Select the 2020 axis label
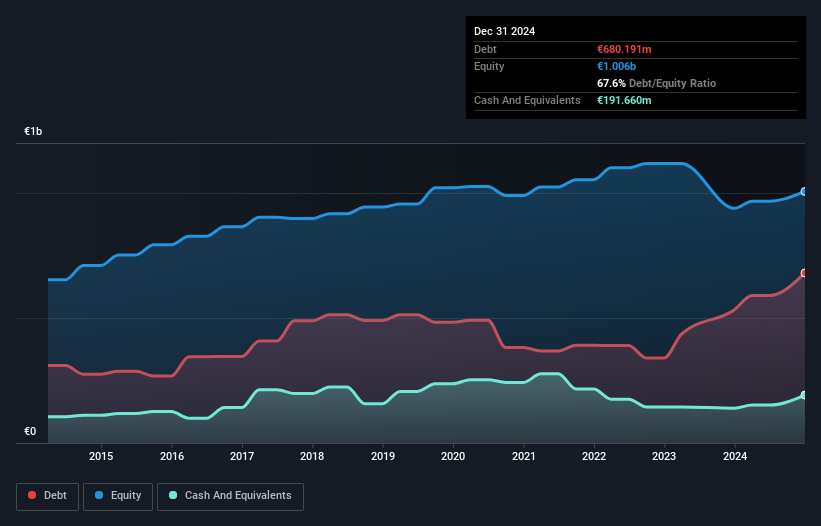The height and width of the screenshot is (526, 821). click(x=453, y=456)
